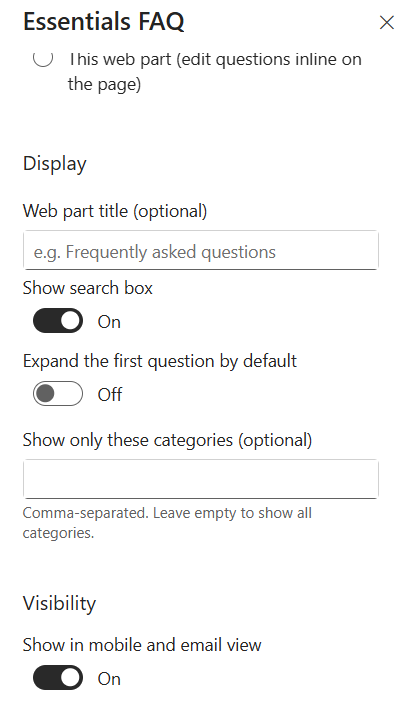Screen dimensions: 401x712
Task: Click the 'Show in mobile and email view' label
Action: pos(142,645)
